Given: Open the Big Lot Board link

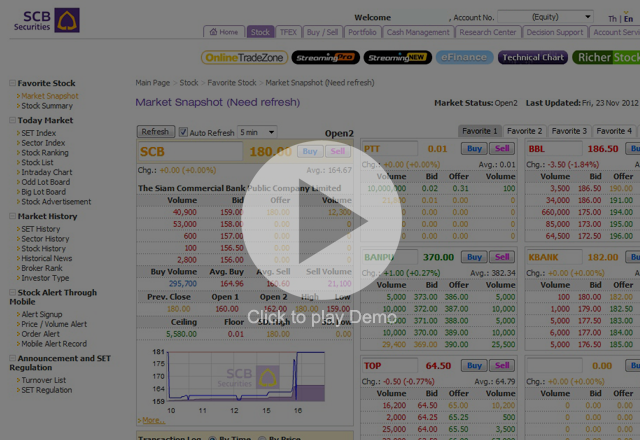Looking at the screenshot, I should (44, 192).
